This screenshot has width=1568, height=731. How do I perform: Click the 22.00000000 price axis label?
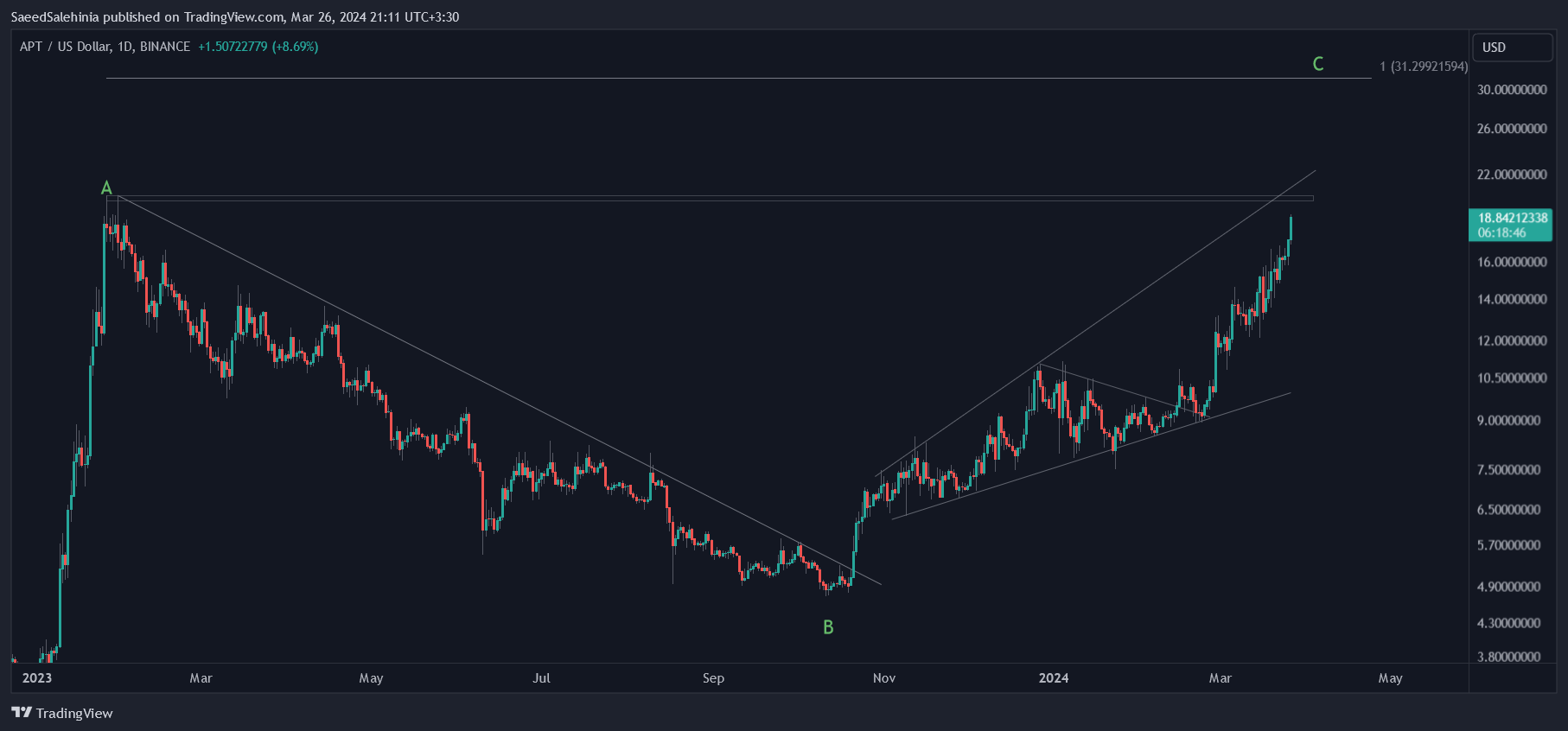[1512, 175]
